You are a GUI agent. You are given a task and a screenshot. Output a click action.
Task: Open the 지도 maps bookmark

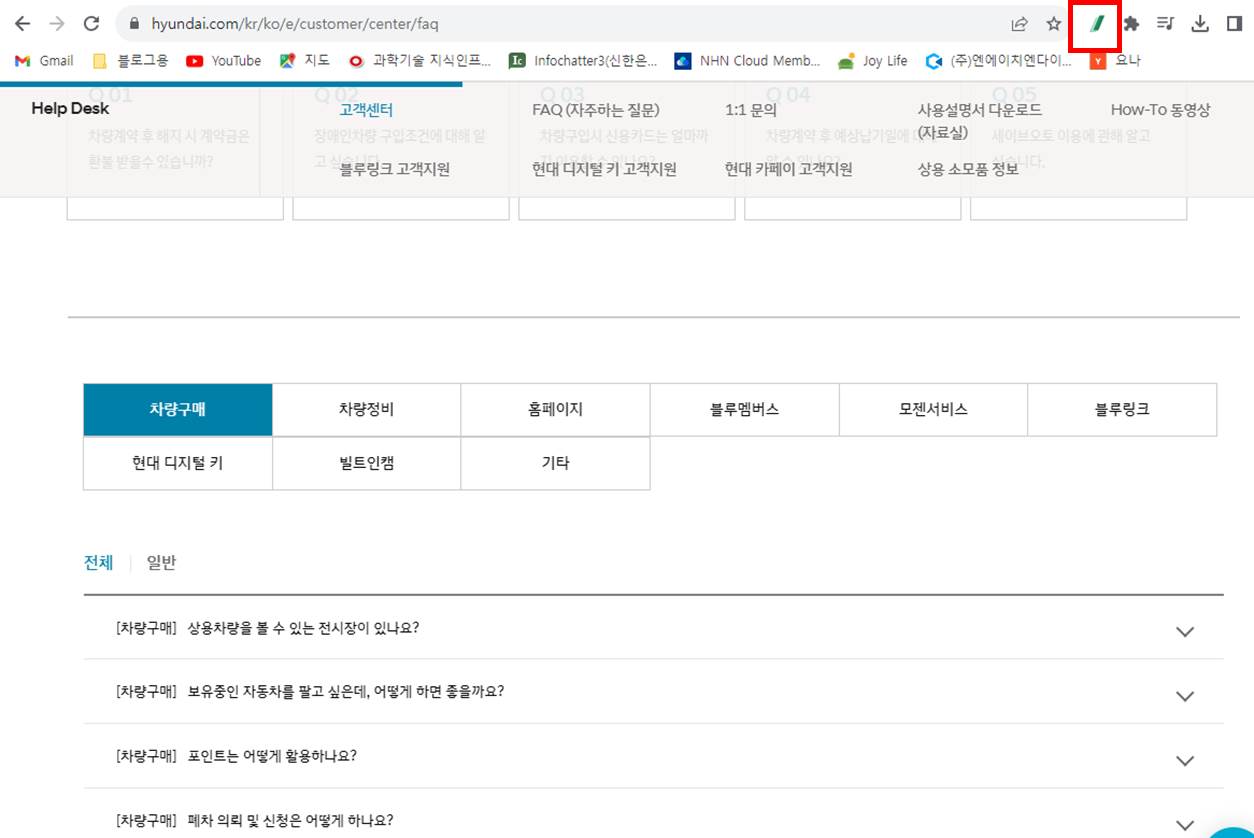pos(305,61)
